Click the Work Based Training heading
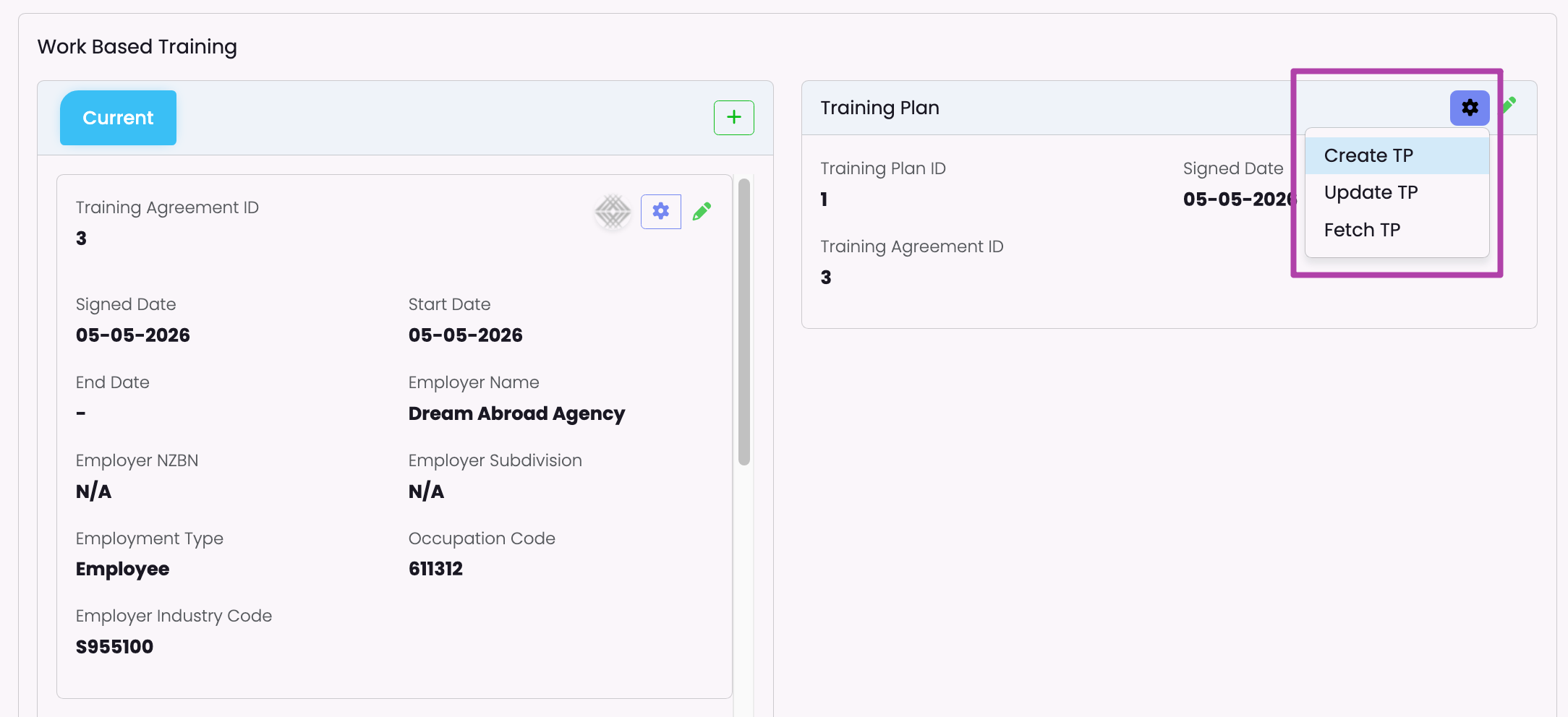Image resolution: width=1568 pixels, height=717 pixels. (x=137, y=46)
